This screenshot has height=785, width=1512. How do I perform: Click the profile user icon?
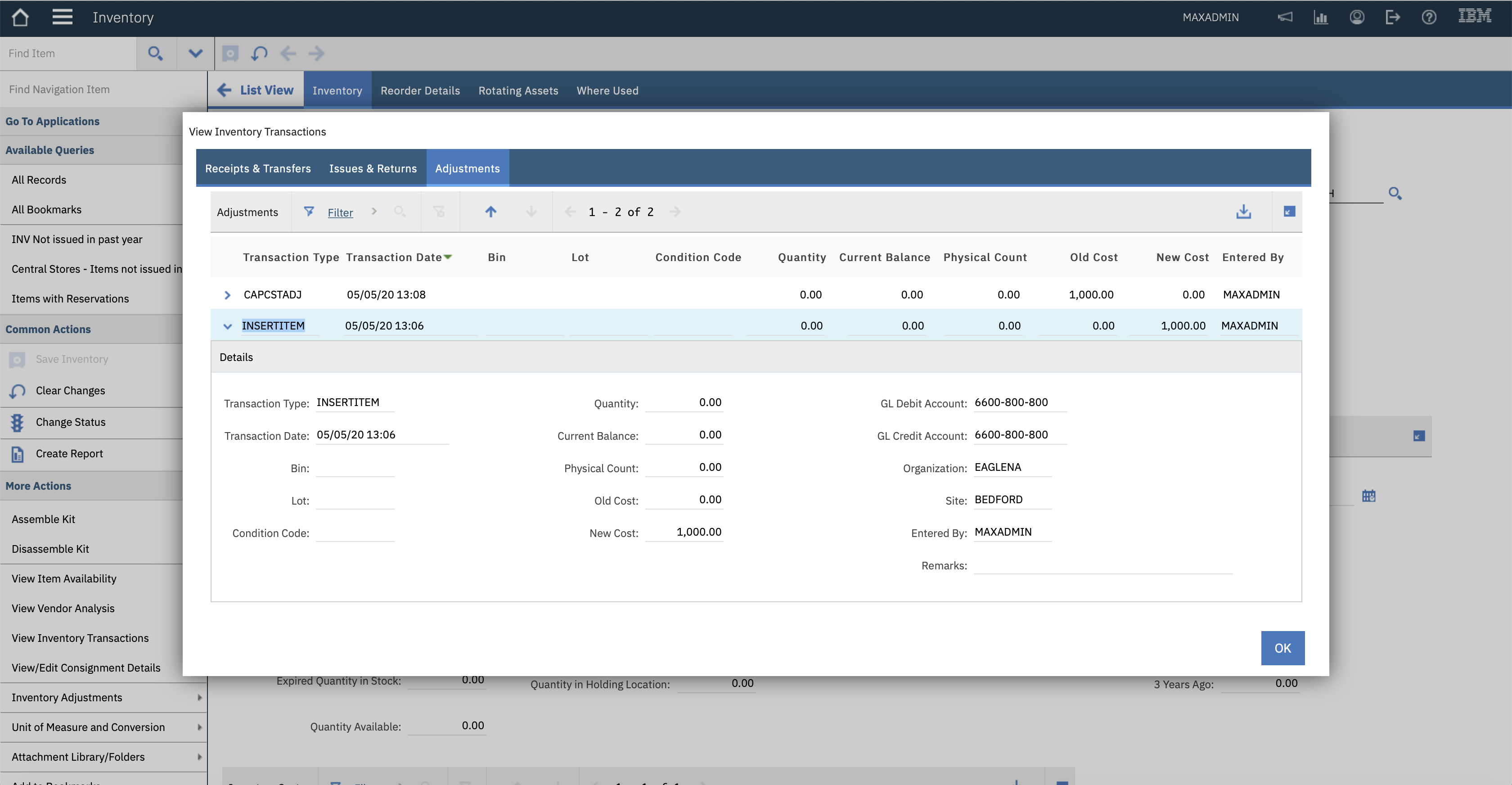(x=1356, y=17)
